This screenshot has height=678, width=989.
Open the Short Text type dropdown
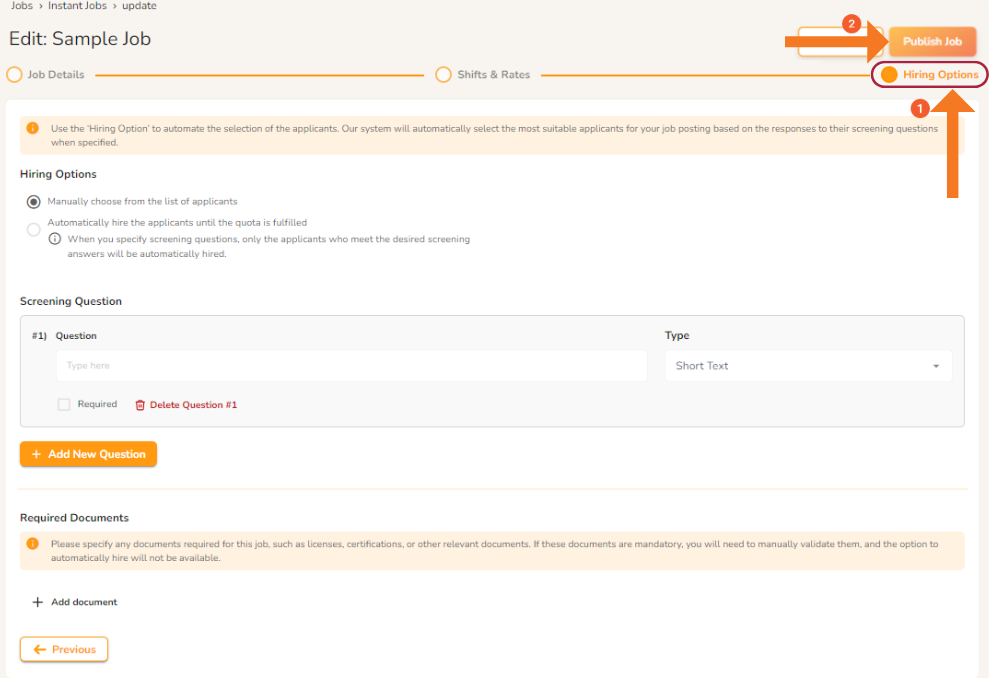pos(808,366)
